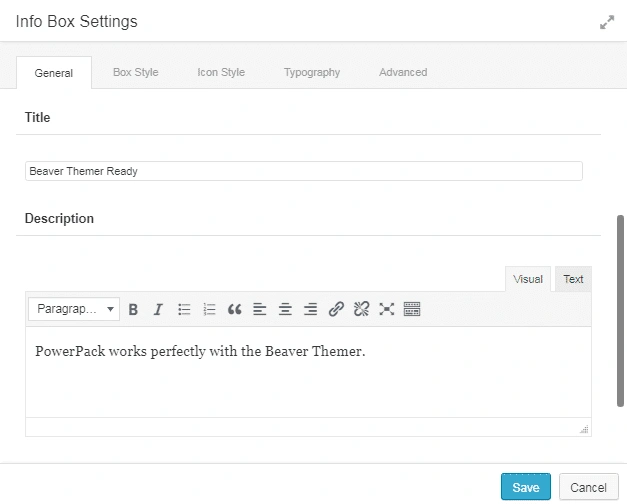This screenshot has width=627, height=504.
Task: Insert a link with the link icon
Action: 336,310
